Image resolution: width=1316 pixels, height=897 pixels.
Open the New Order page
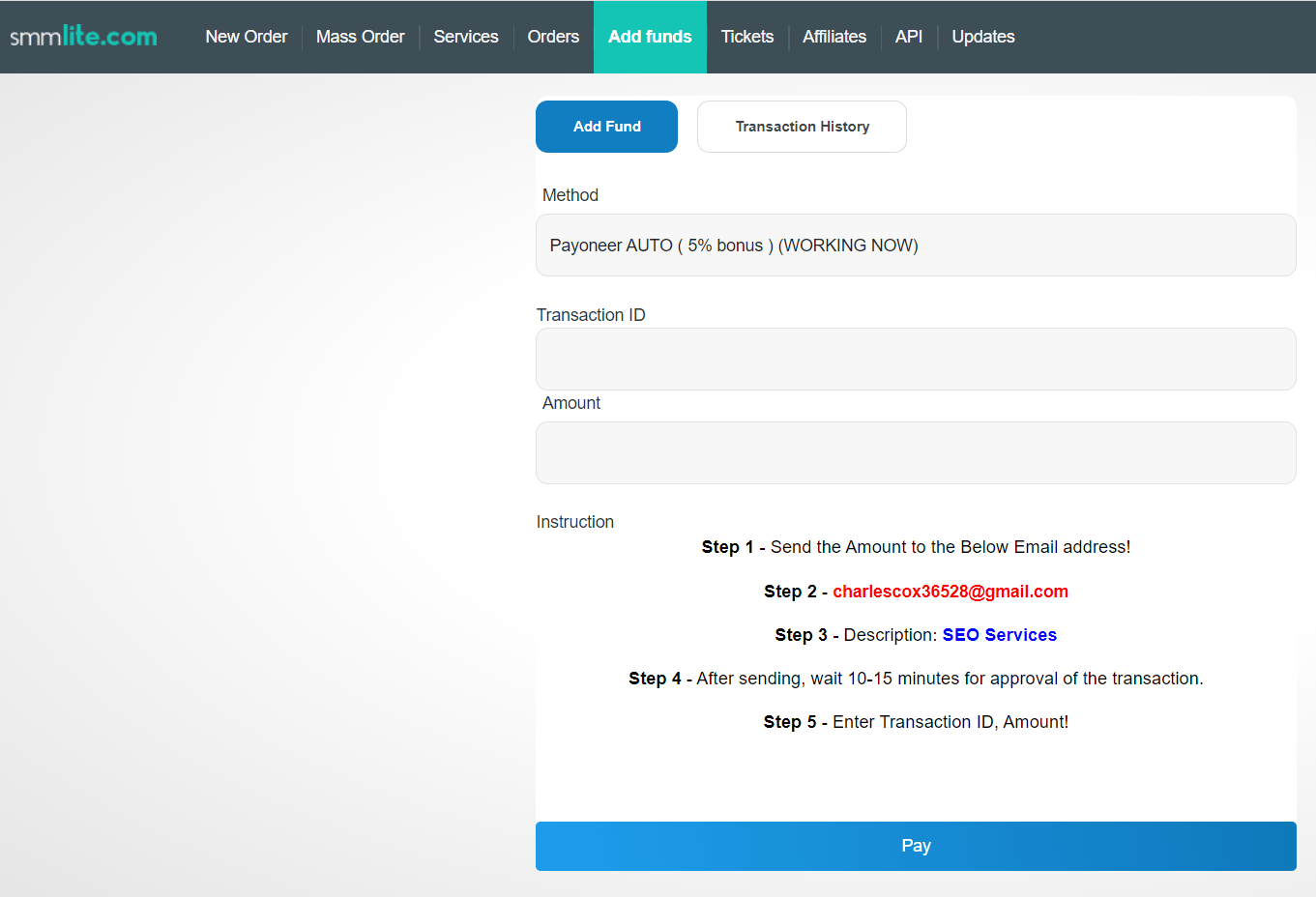coord(246,37)
